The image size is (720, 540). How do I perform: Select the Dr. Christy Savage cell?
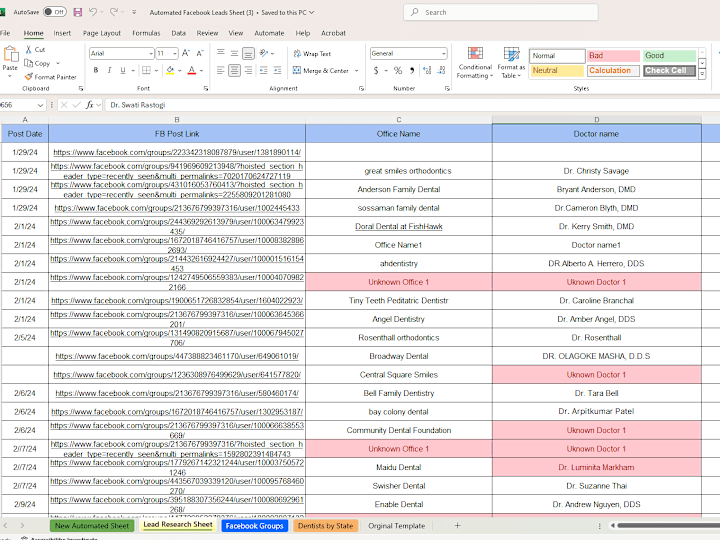[x=596, y=171]
